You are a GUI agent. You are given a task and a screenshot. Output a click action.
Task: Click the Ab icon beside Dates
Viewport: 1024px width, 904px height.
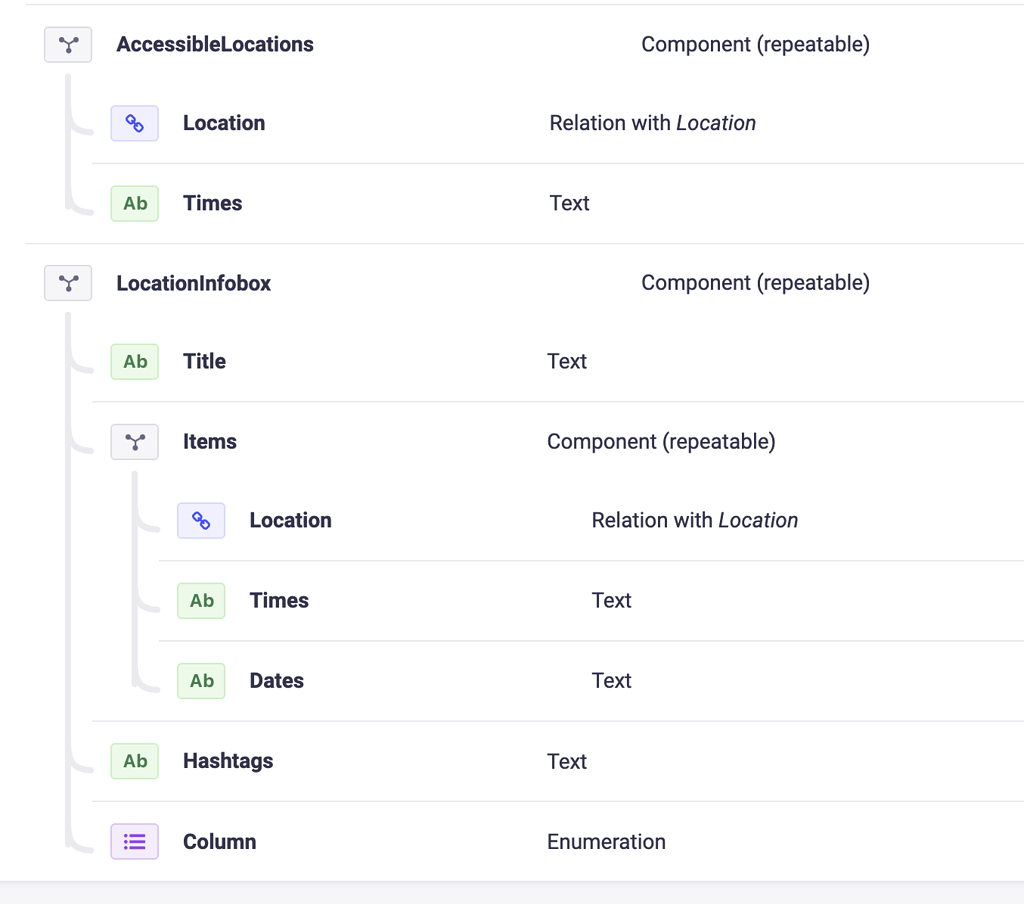(x=201, y=681)
